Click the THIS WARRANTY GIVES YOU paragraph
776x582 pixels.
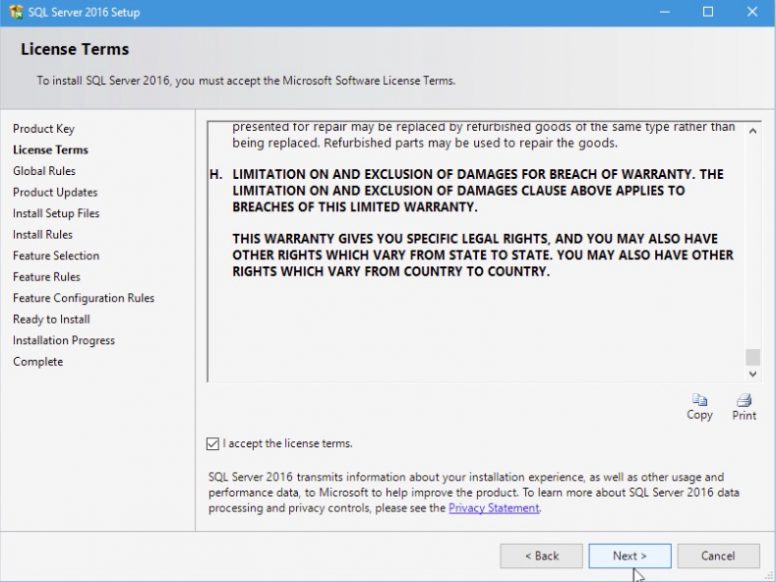(483, 255)
